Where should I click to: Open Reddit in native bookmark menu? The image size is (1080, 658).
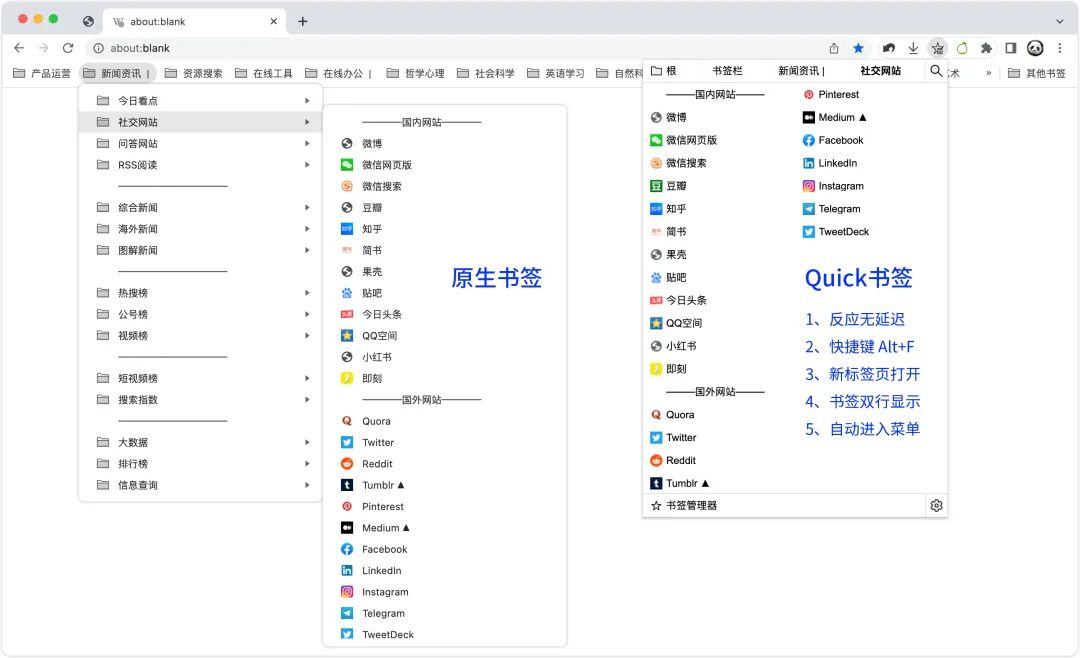(x=444, y=464)
